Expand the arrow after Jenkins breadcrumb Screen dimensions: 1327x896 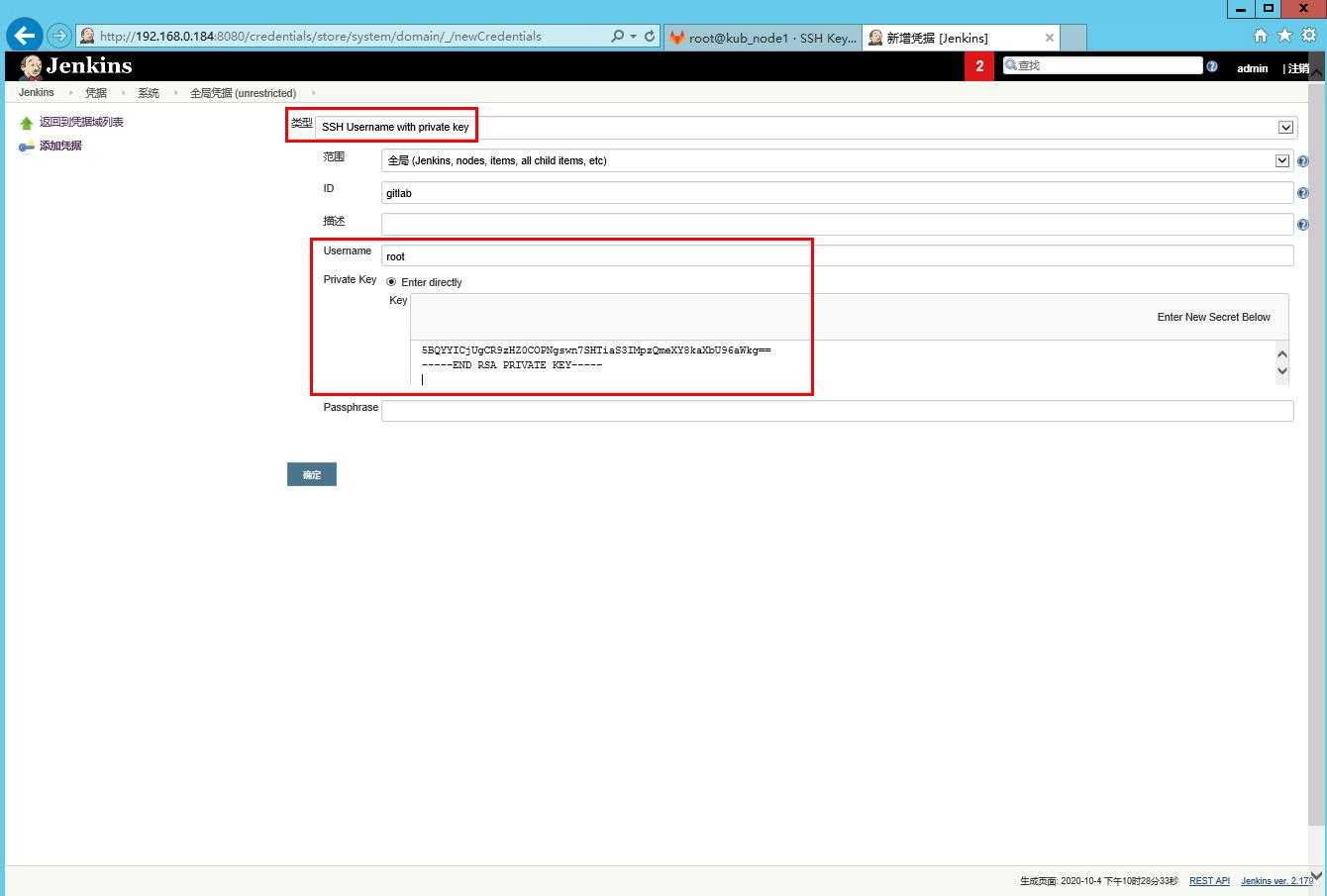click(70, 93)
